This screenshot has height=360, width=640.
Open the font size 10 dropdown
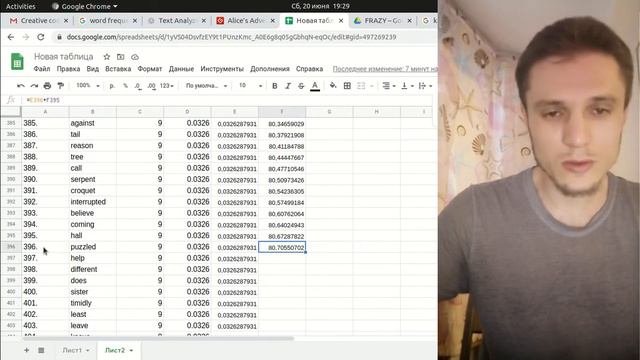pos(250,86)
